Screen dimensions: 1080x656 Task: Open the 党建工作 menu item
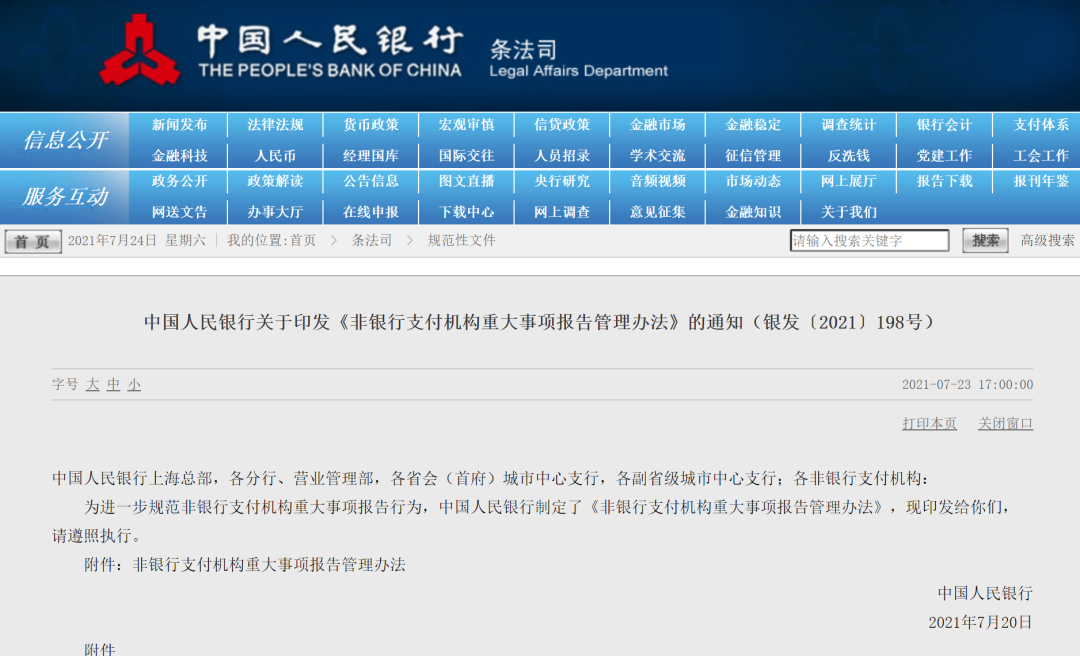[944, 156]
